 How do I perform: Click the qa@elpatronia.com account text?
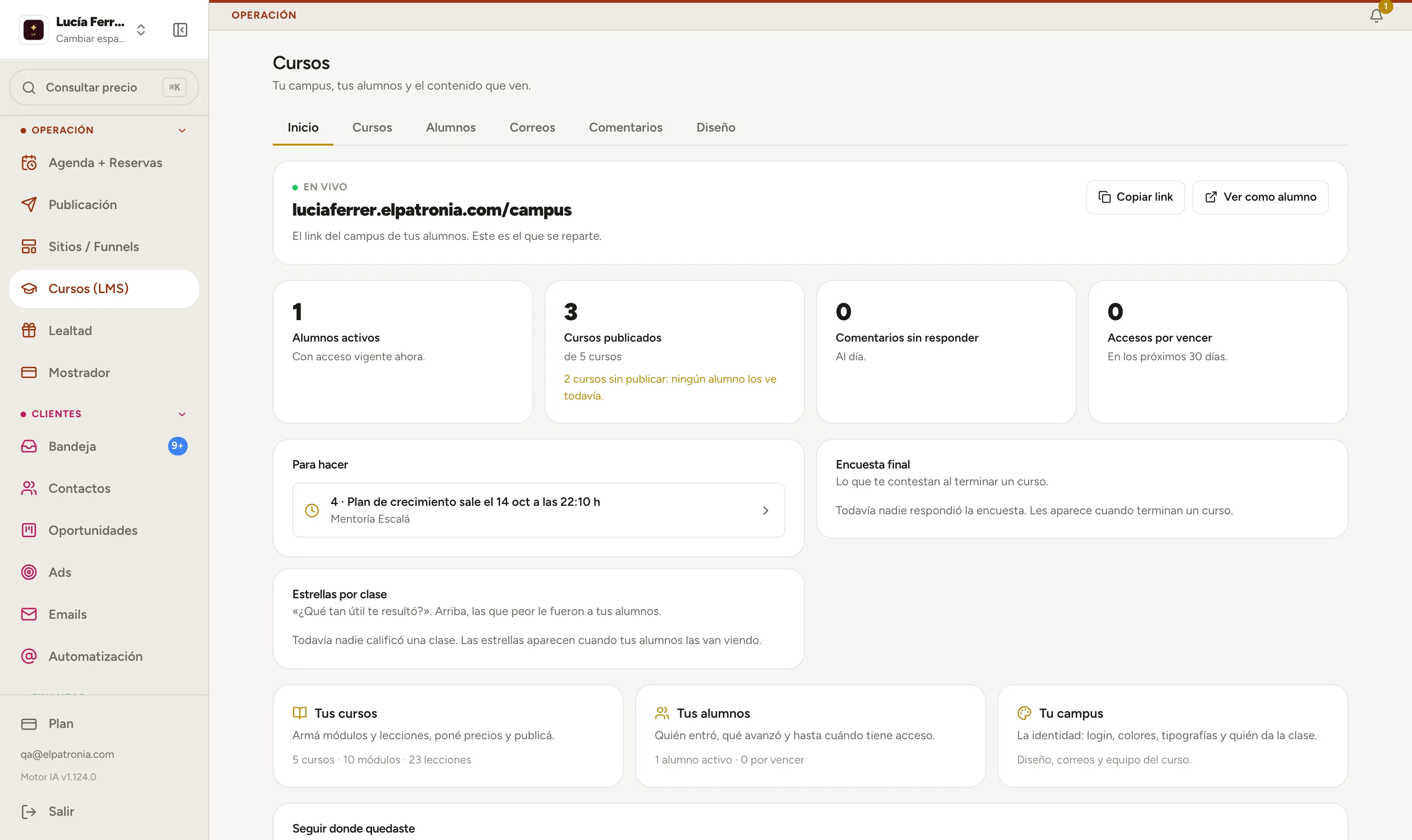click(67, 755)
